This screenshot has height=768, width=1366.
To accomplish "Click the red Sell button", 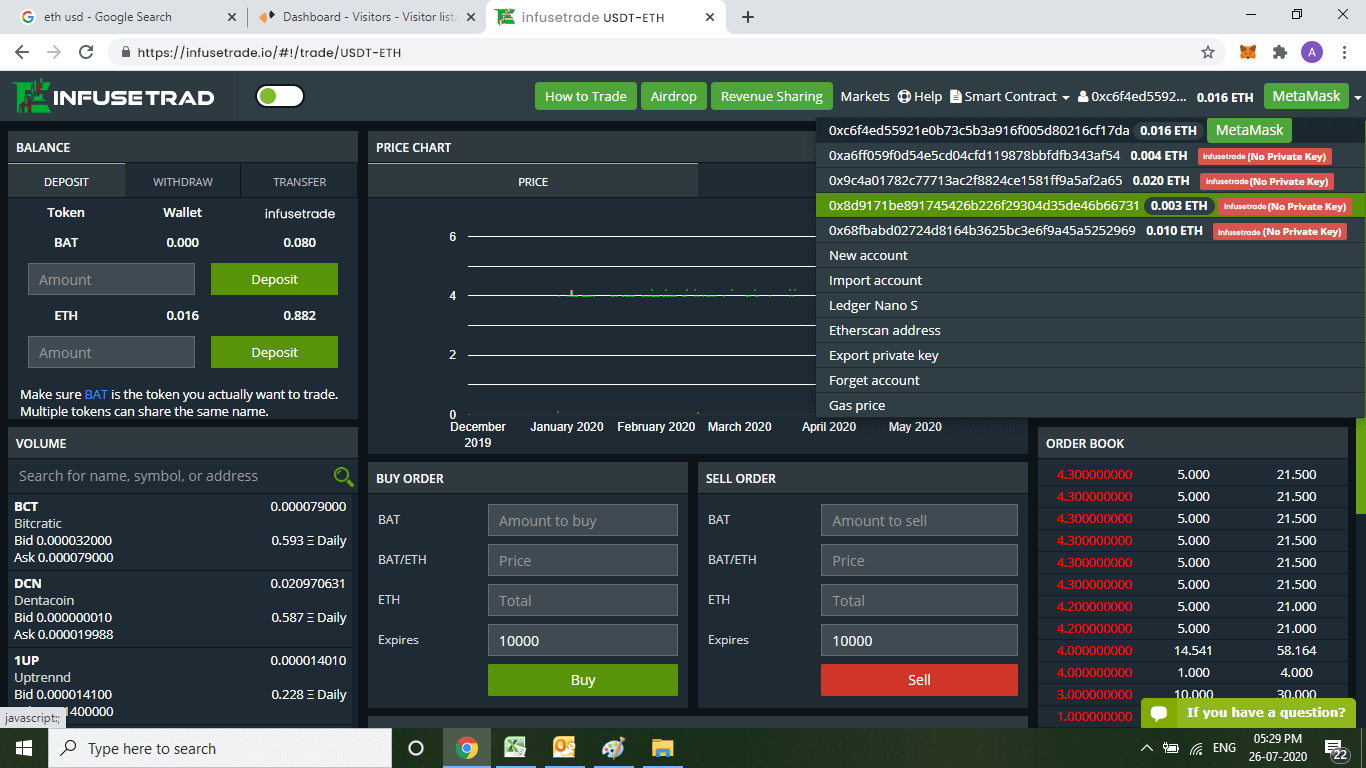I will click(919, 680).
